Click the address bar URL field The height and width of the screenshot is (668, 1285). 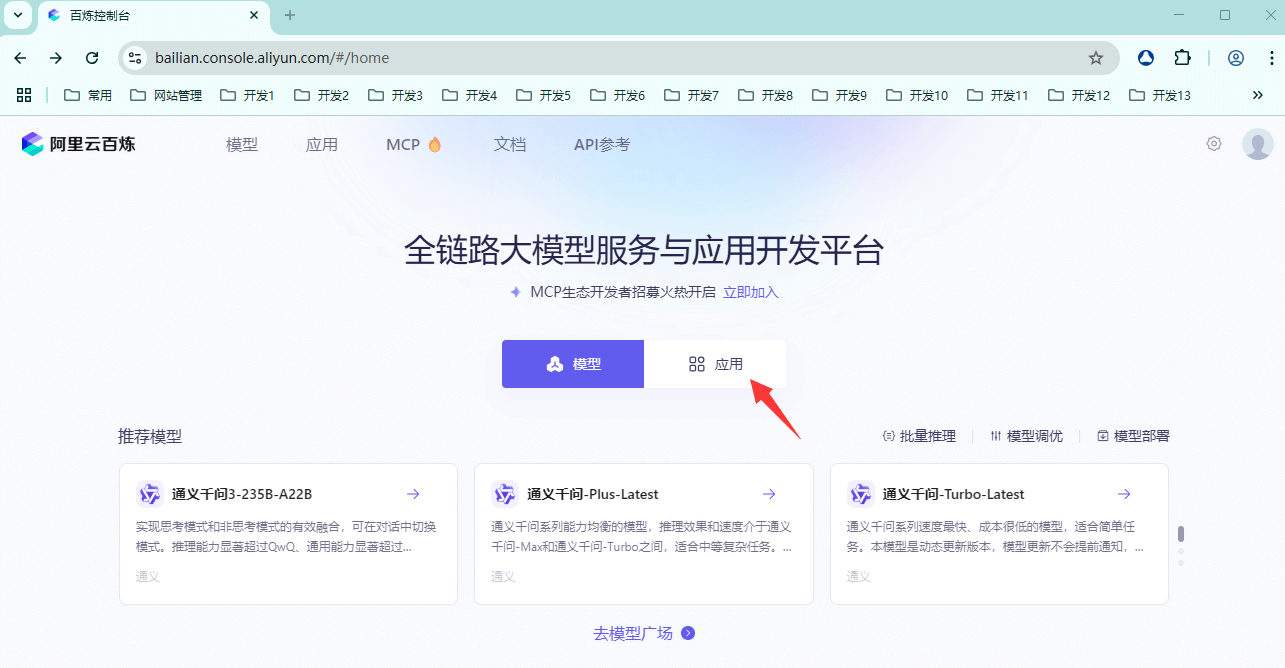pyautogui.click(x=617, y=58)
